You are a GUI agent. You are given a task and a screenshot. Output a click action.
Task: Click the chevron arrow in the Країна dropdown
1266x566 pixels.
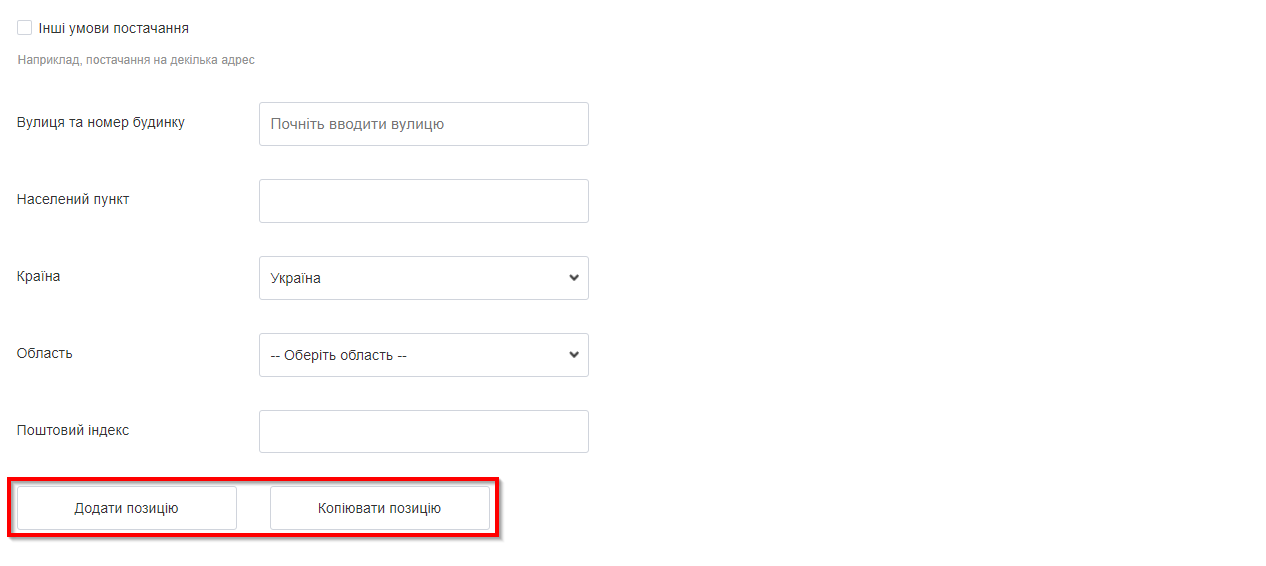(573, 278)
